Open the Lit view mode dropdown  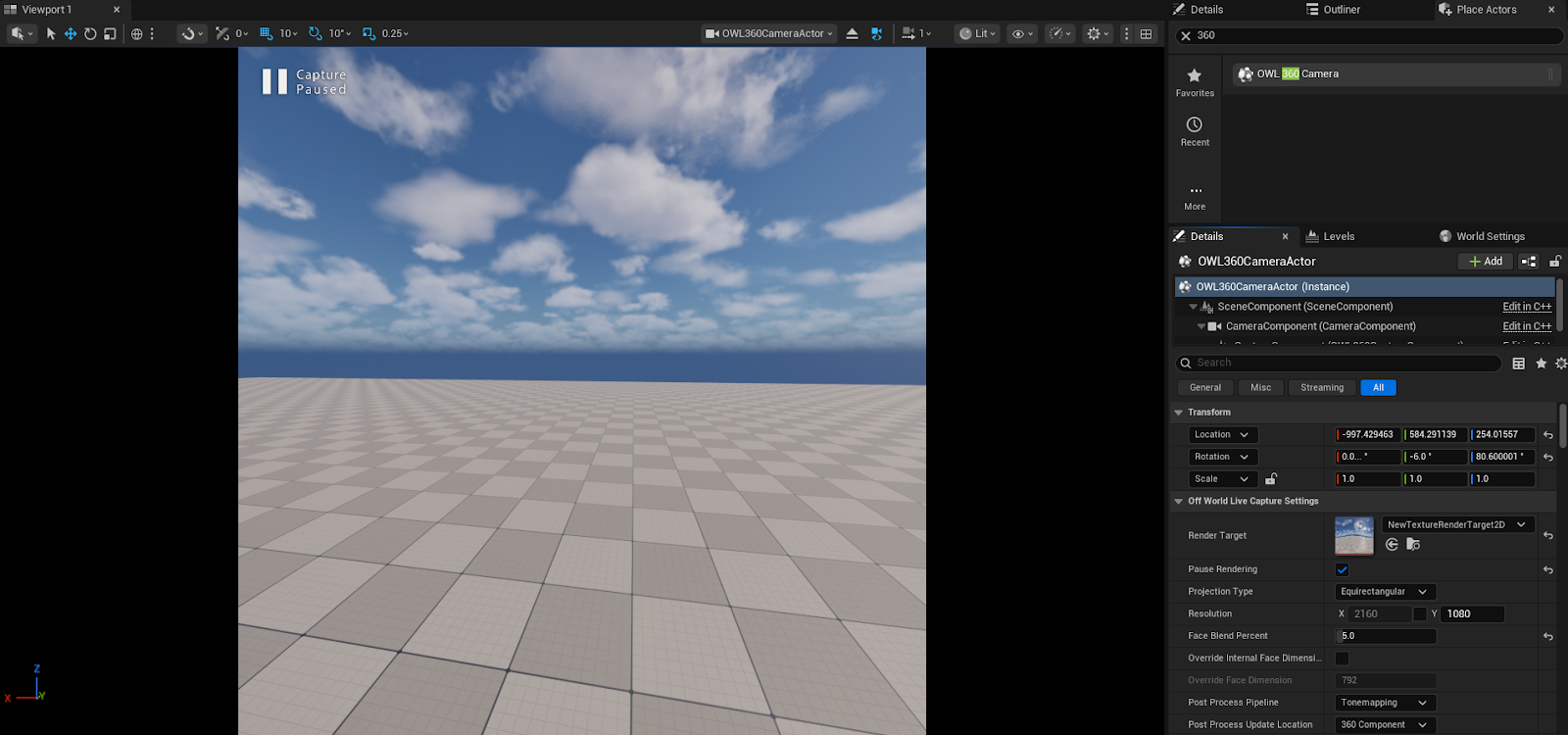click(x=977, y=33)
